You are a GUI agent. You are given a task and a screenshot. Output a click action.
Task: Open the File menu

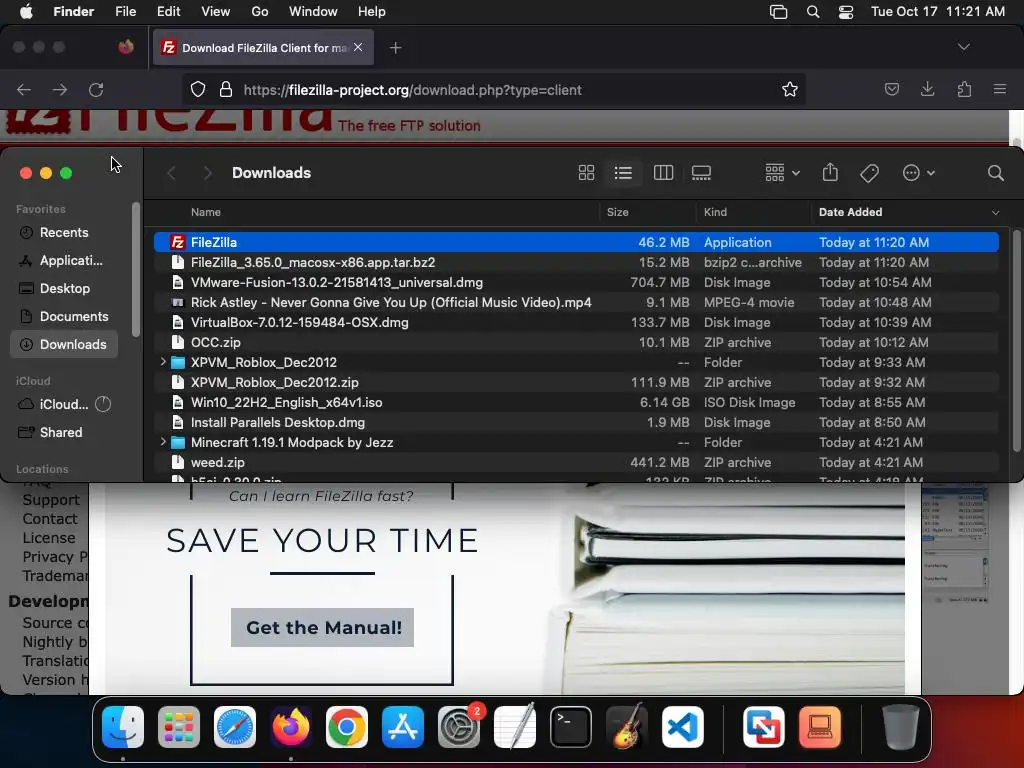click(125, 12)
